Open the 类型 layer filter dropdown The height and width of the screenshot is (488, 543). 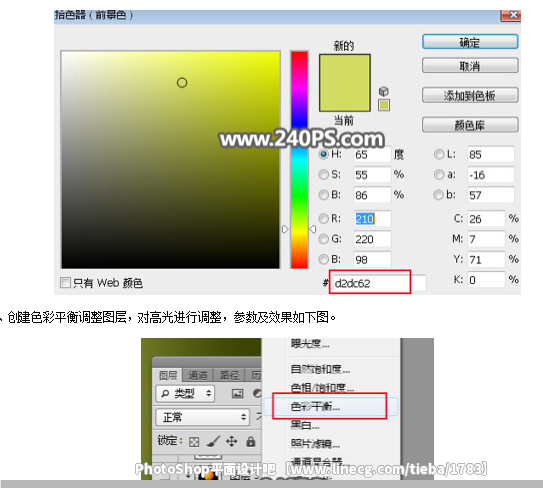(x=185, y=393)
